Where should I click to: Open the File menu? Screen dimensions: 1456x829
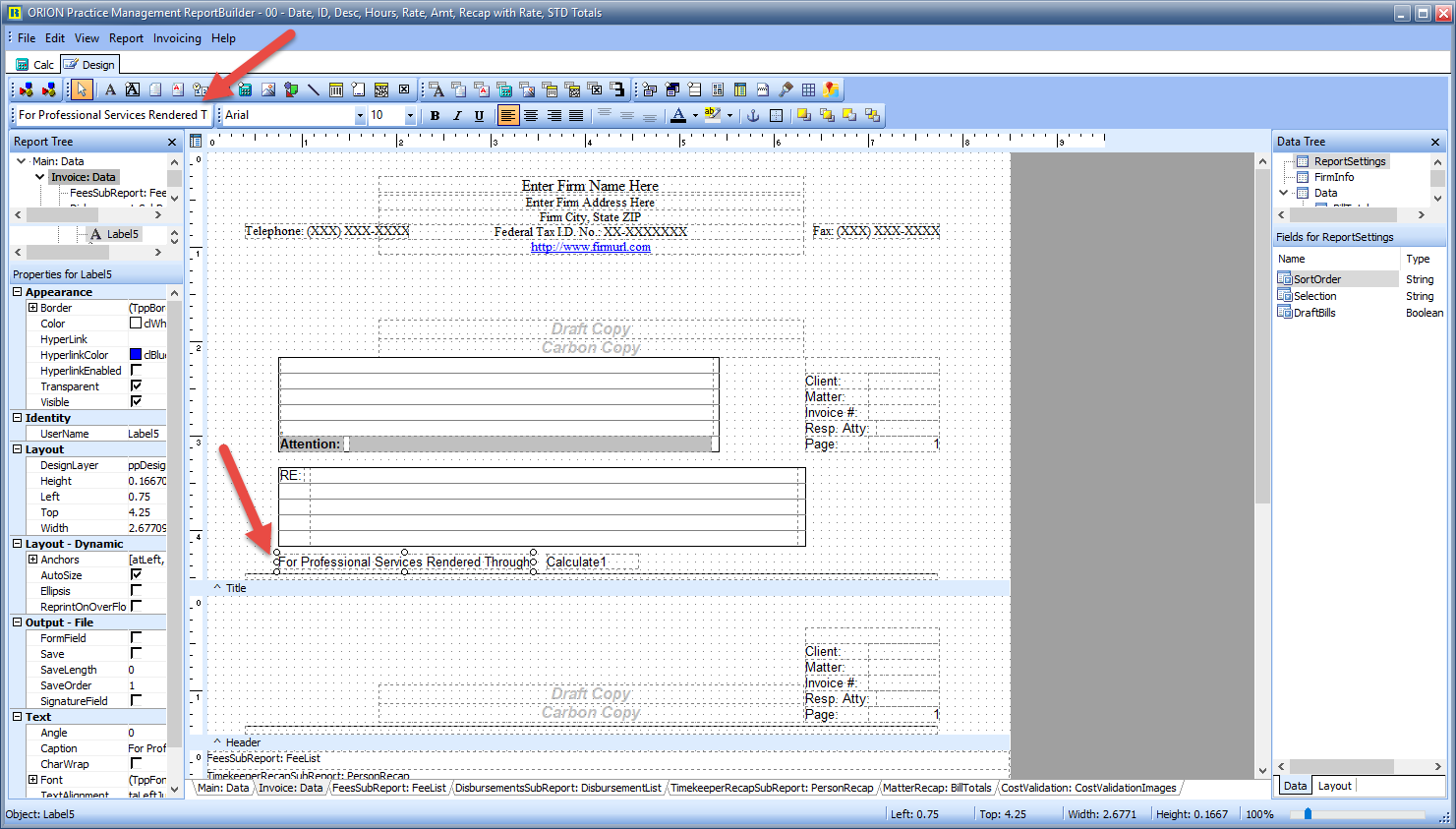27,38
